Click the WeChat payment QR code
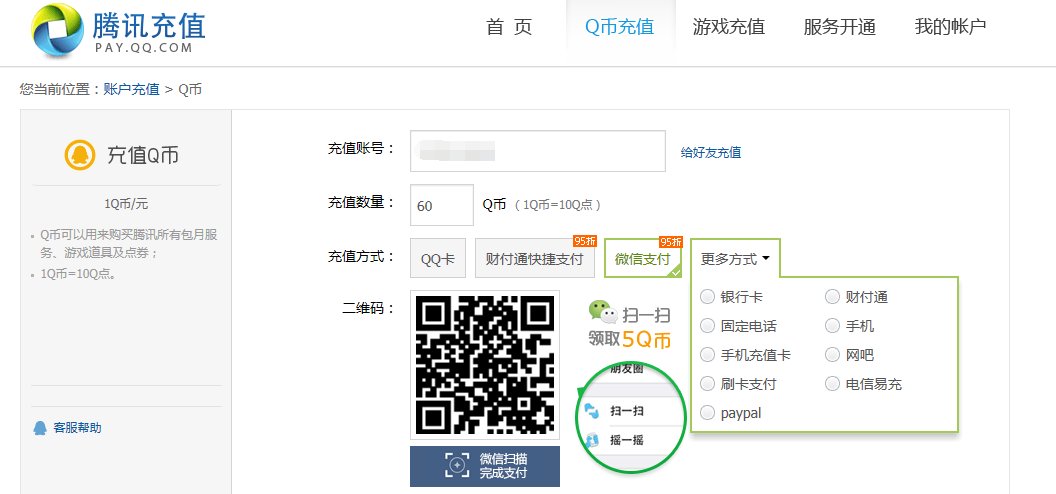 (x=485, y=365)
